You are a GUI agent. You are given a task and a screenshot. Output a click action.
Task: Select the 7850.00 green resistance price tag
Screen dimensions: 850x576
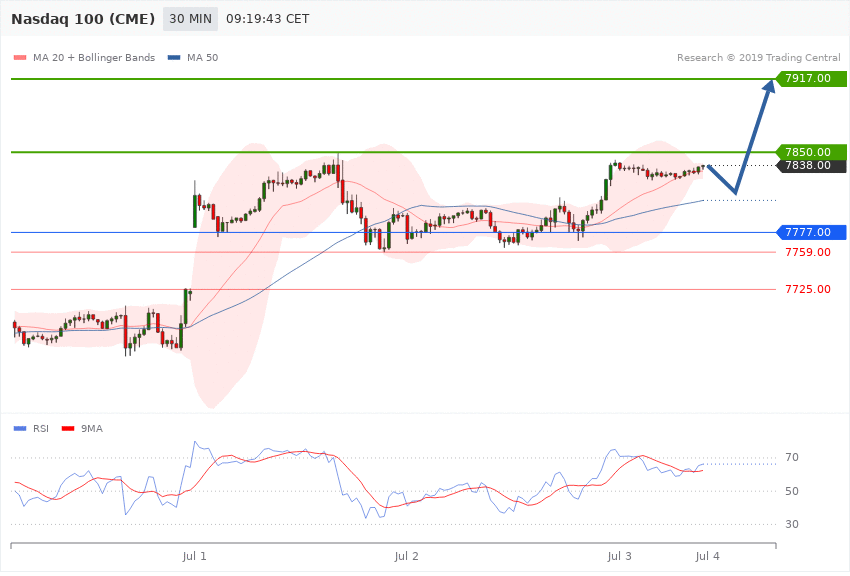pyautogui.click(x=811, y=152)
